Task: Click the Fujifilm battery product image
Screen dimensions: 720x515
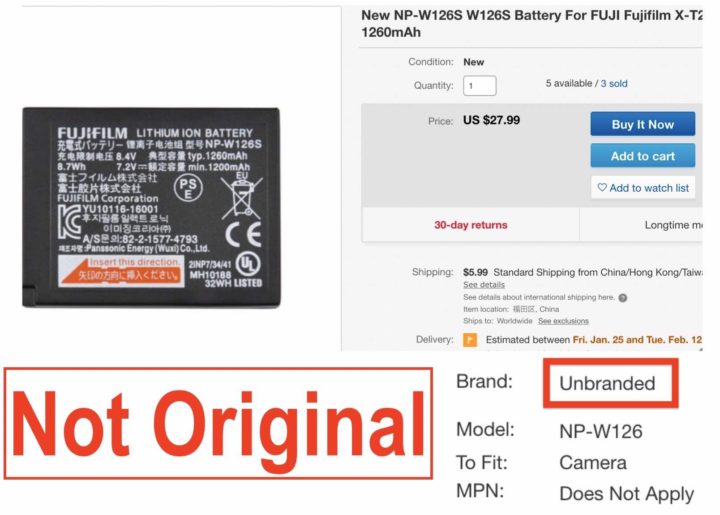Action: [x=151, y=207]
